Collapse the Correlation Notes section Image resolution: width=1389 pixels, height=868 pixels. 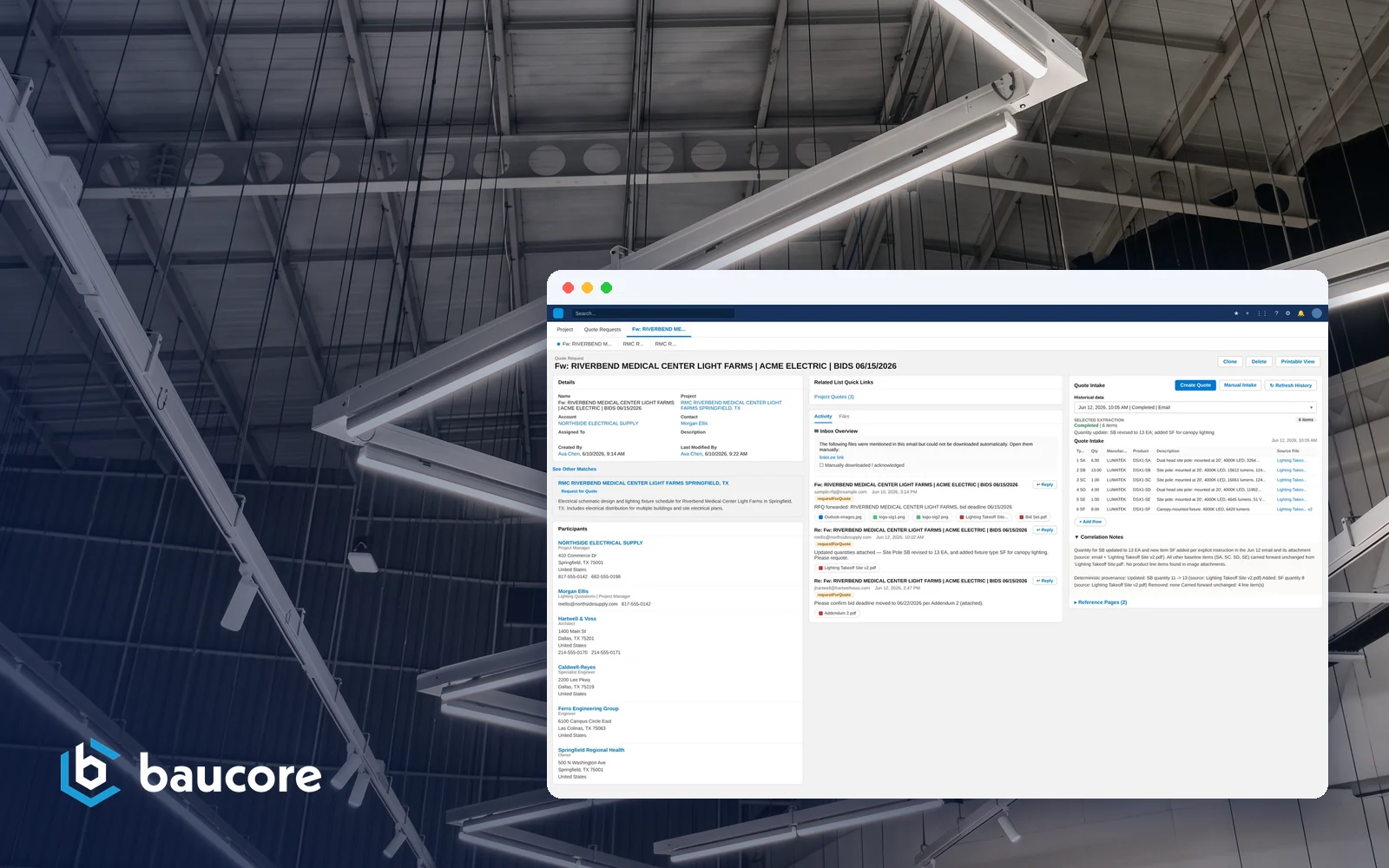(x=1099, y=537)
